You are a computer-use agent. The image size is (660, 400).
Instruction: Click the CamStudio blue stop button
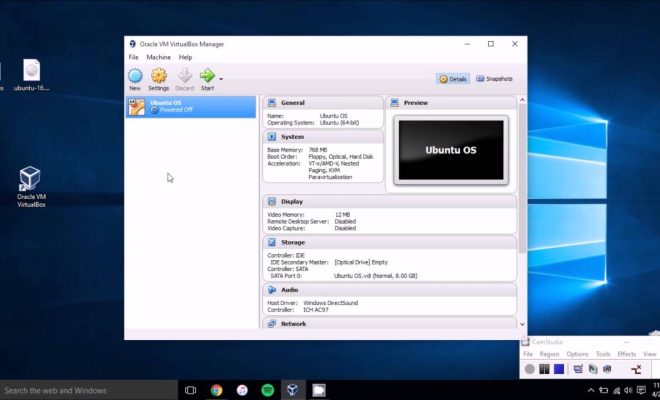pyautogui.click(x=559, y=369)
